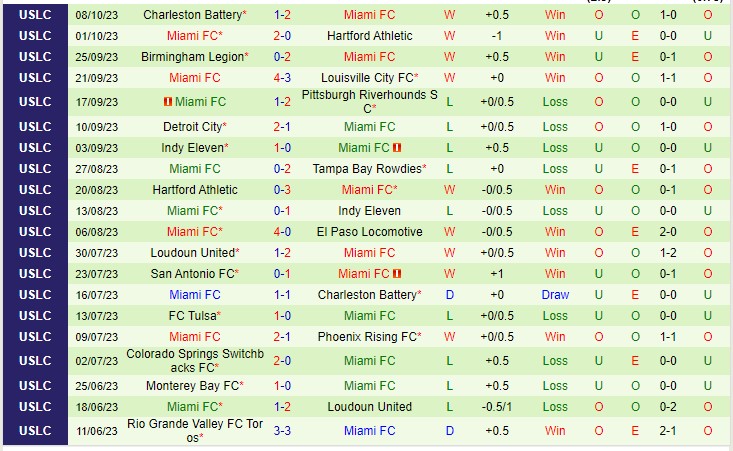Click red card icon in Indy Eleven 1-0 match
This screenshot has width=733, height=451.
pos(397,148)
